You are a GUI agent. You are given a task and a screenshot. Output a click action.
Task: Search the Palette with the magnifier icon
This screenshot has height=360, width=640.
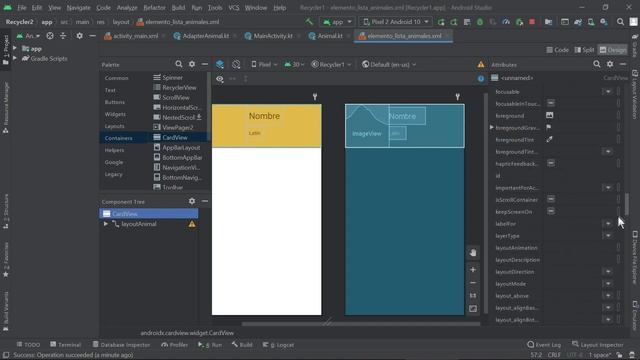point(179,64)
